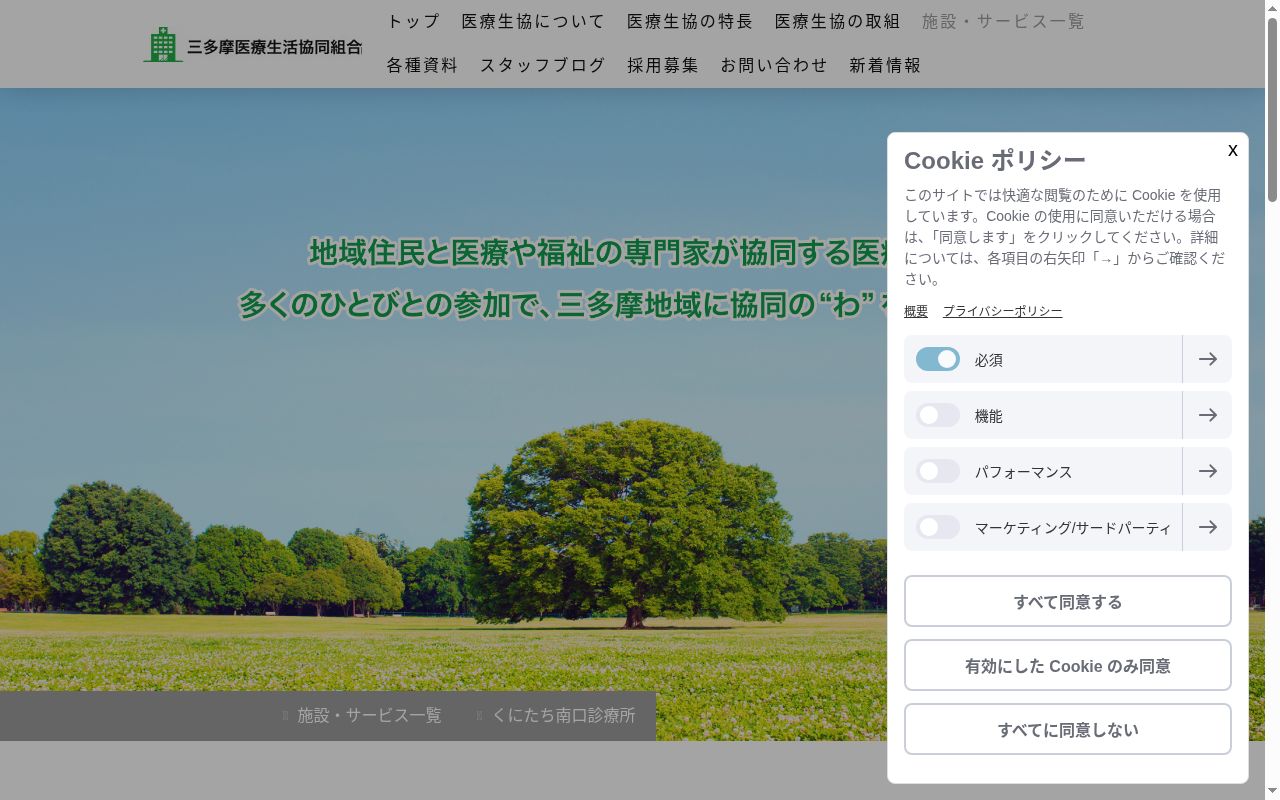
Task: Open arrow details for パフォーマンス cookies
Action: coord(1208,471)
